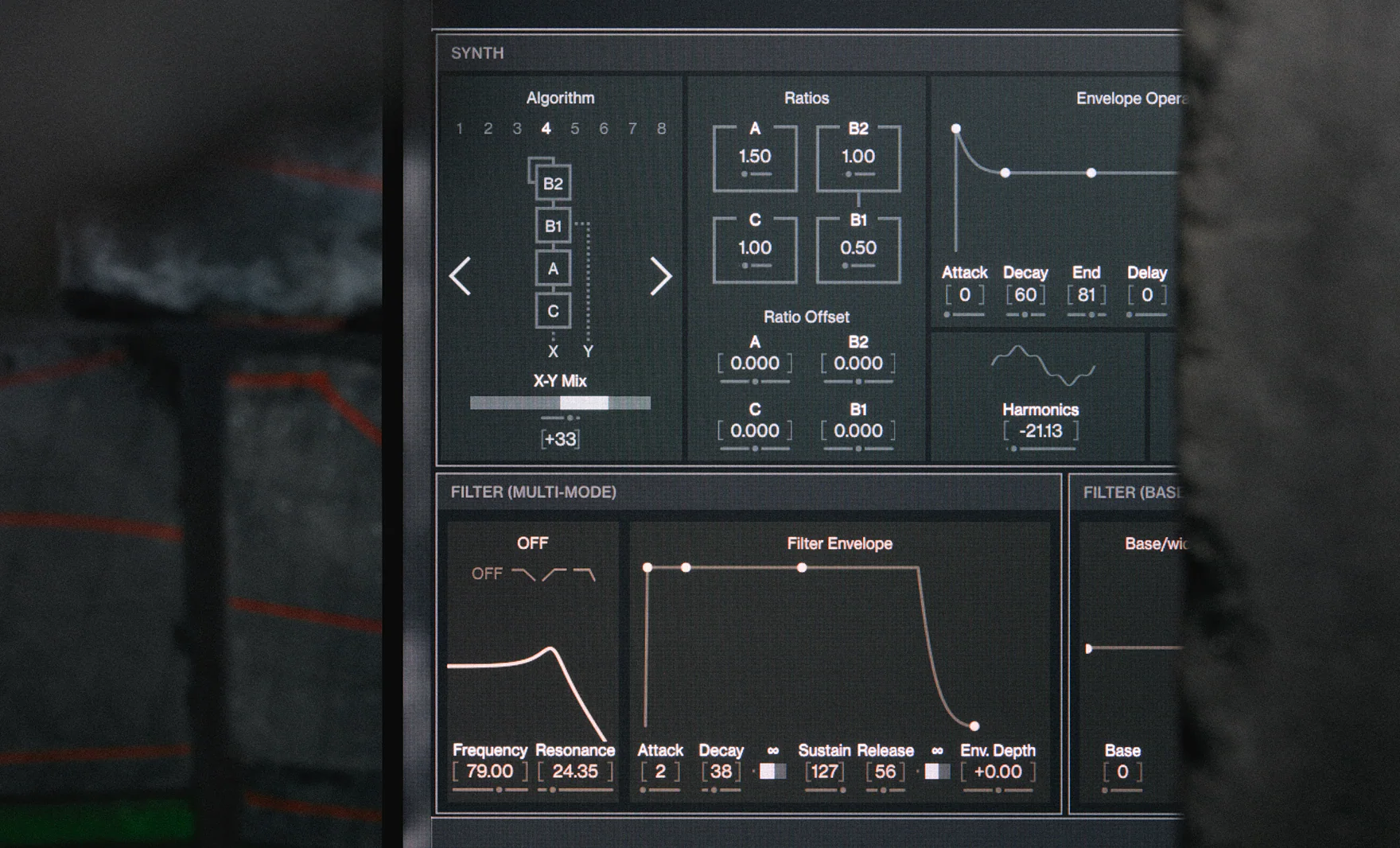Click operator envelope End value 81
The width and height of the screenshot is (1400, 848).
click(x=1087, y=295)
